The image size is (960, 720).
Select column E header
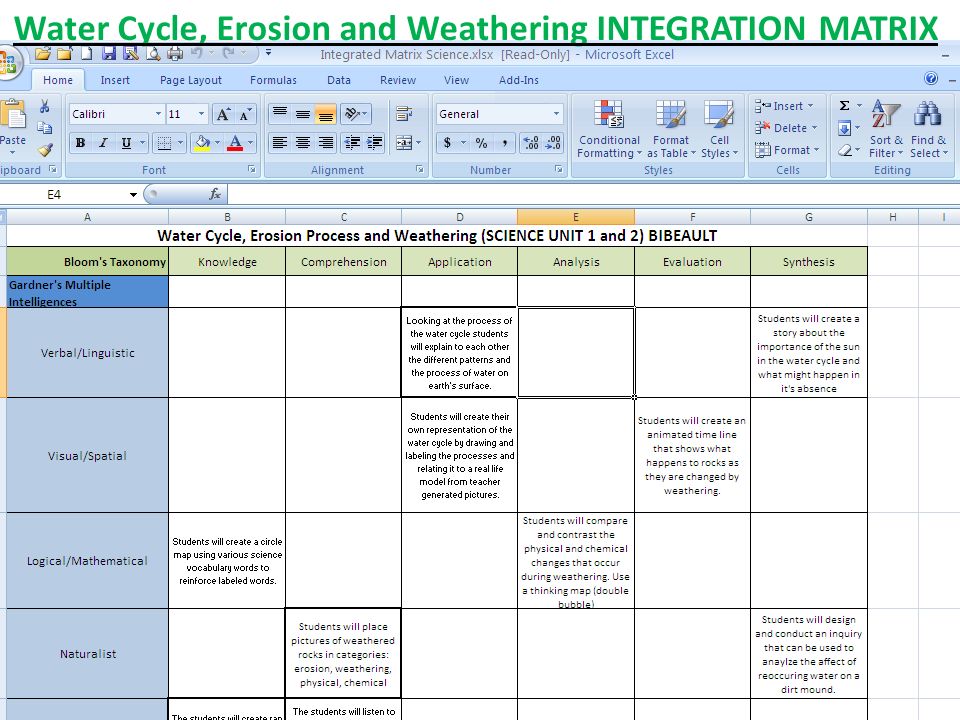tap(576, 217)
